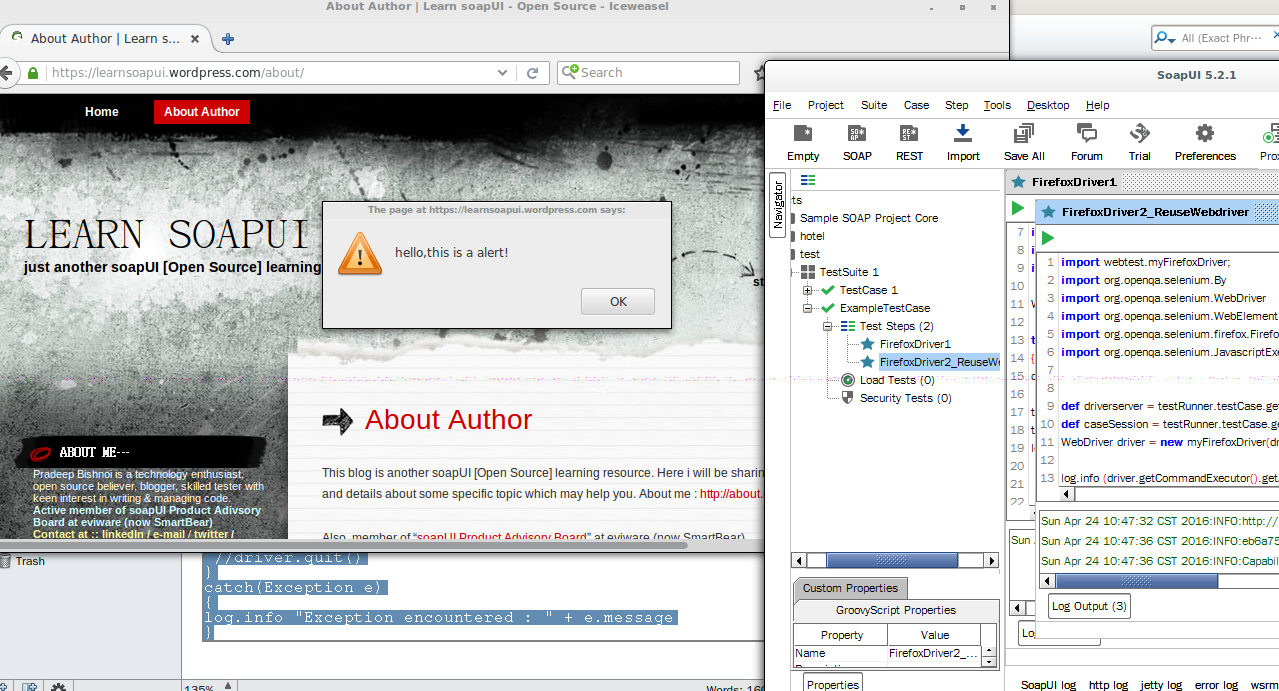This screenshot has width=1279, height=691.
Task: Collapse the ExampleTestCase tree node
Action: click(808, 308)
